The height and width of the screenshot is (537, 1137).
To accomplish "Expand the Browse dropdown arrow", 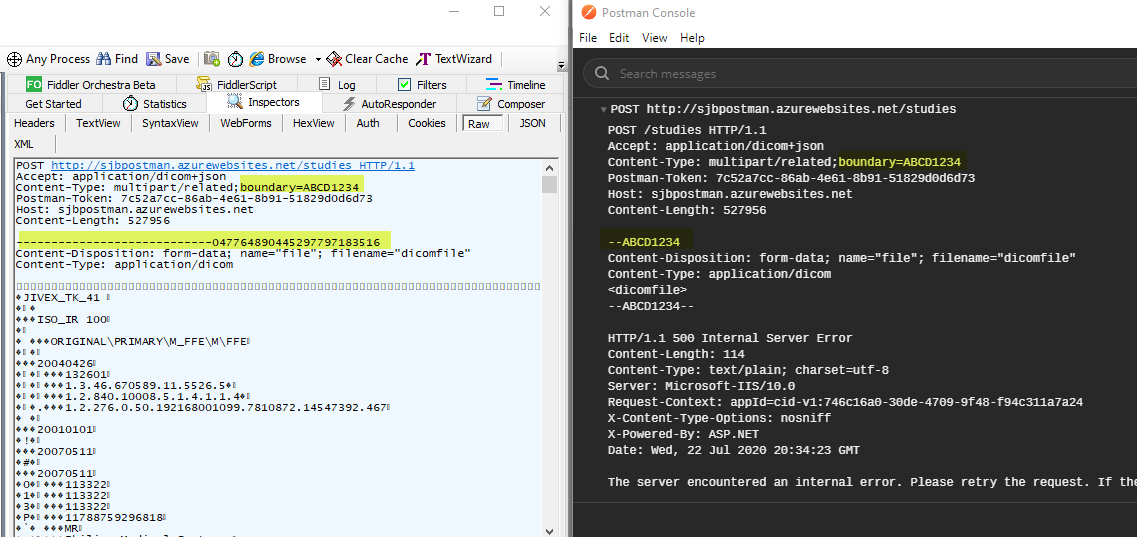I will (x=318, y=59).
